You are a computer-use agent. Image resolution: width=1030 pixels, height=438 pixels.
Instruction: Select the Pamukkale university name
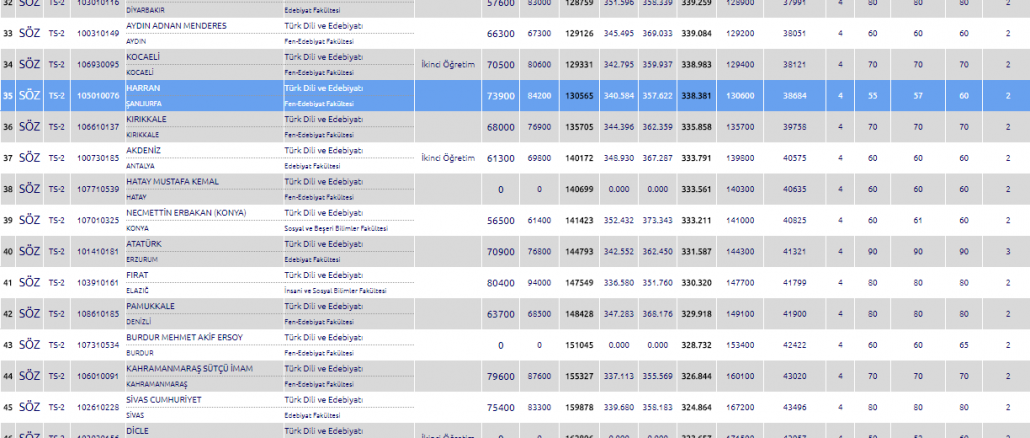tap(153, 305)
